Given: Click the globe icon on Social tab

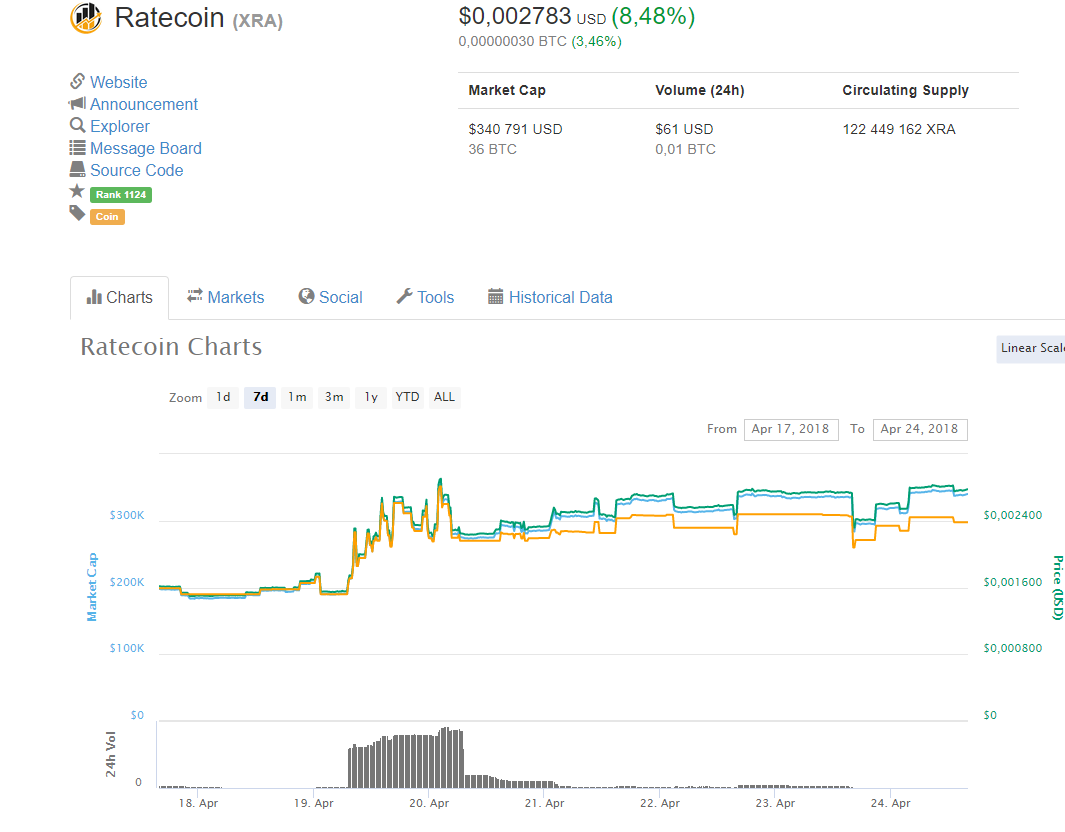Looking at the screenshot, I should click(x=306, y=296).
